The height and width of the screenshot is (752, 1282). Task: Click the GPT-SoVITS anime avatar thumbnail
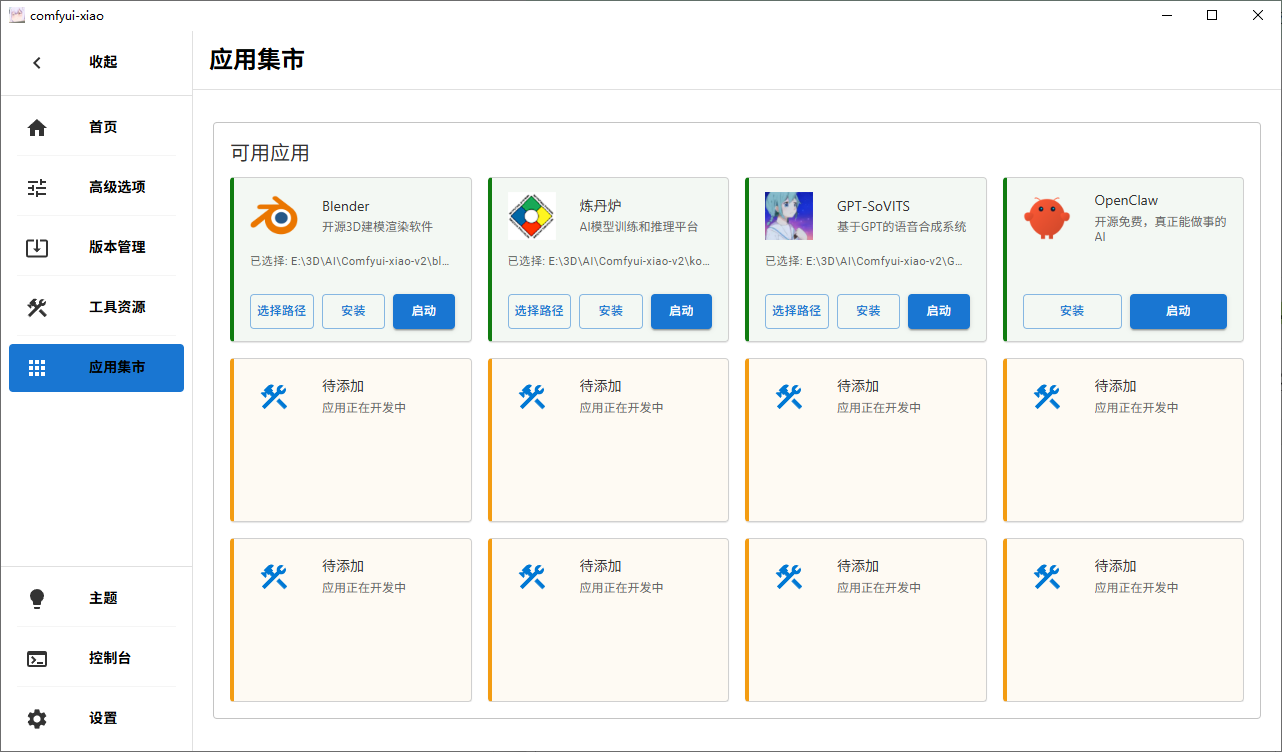[789, 216]
